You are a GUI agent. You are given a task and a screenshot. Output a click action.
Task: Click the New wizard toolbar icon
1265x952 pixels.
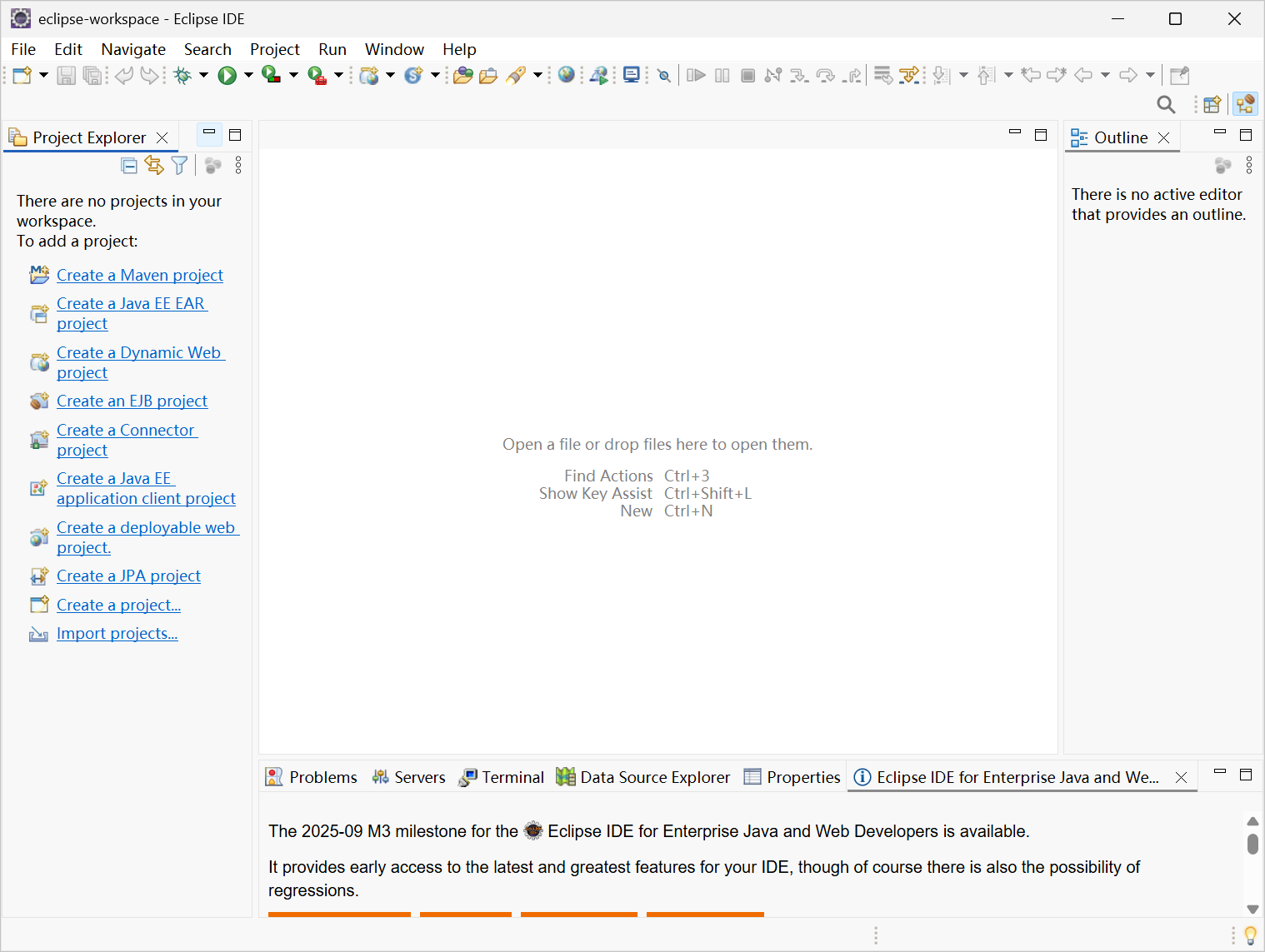tap(22, 76)
